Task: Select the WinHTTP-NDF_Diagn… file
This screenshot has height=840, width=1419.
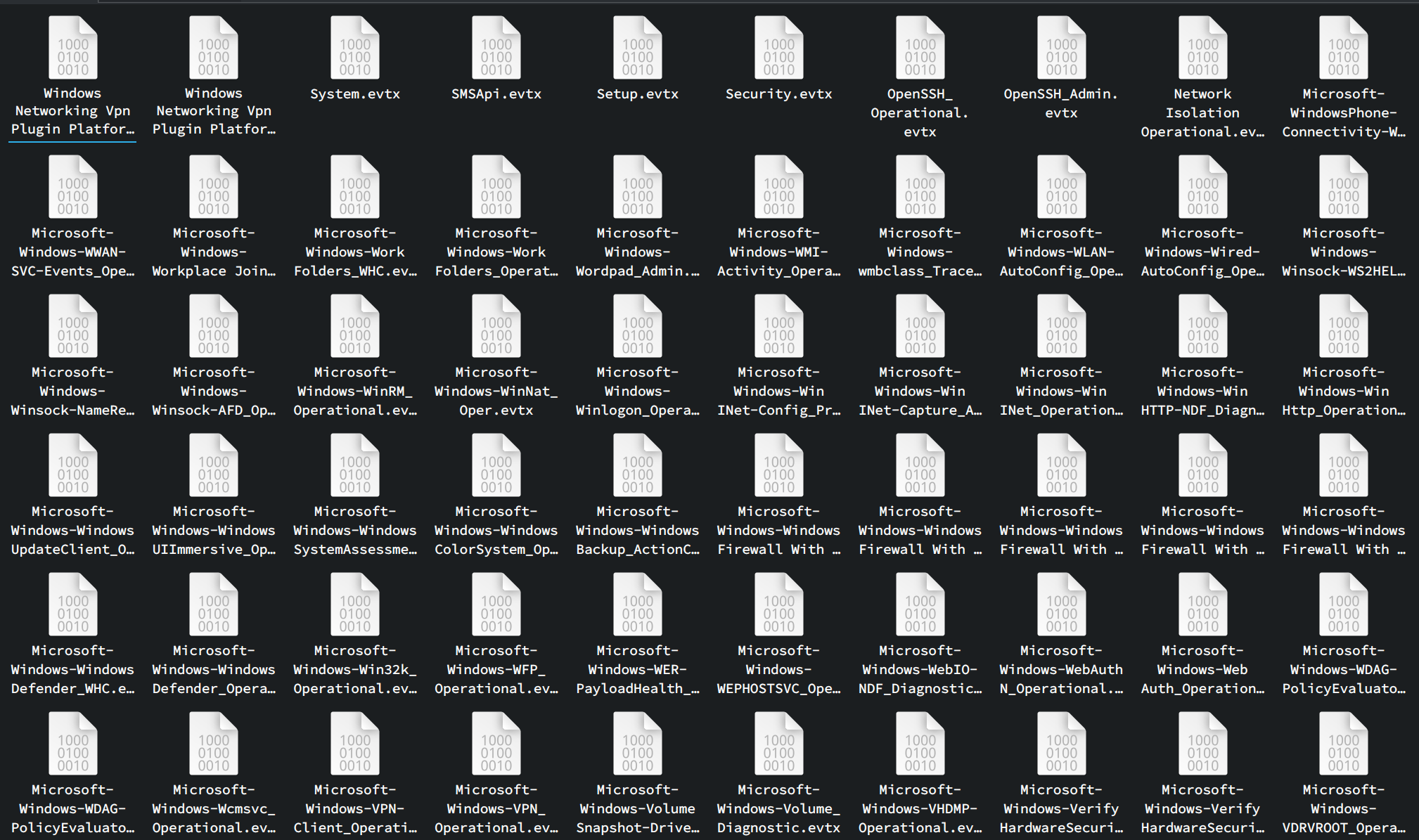Action: click(x=1203, y=326)
